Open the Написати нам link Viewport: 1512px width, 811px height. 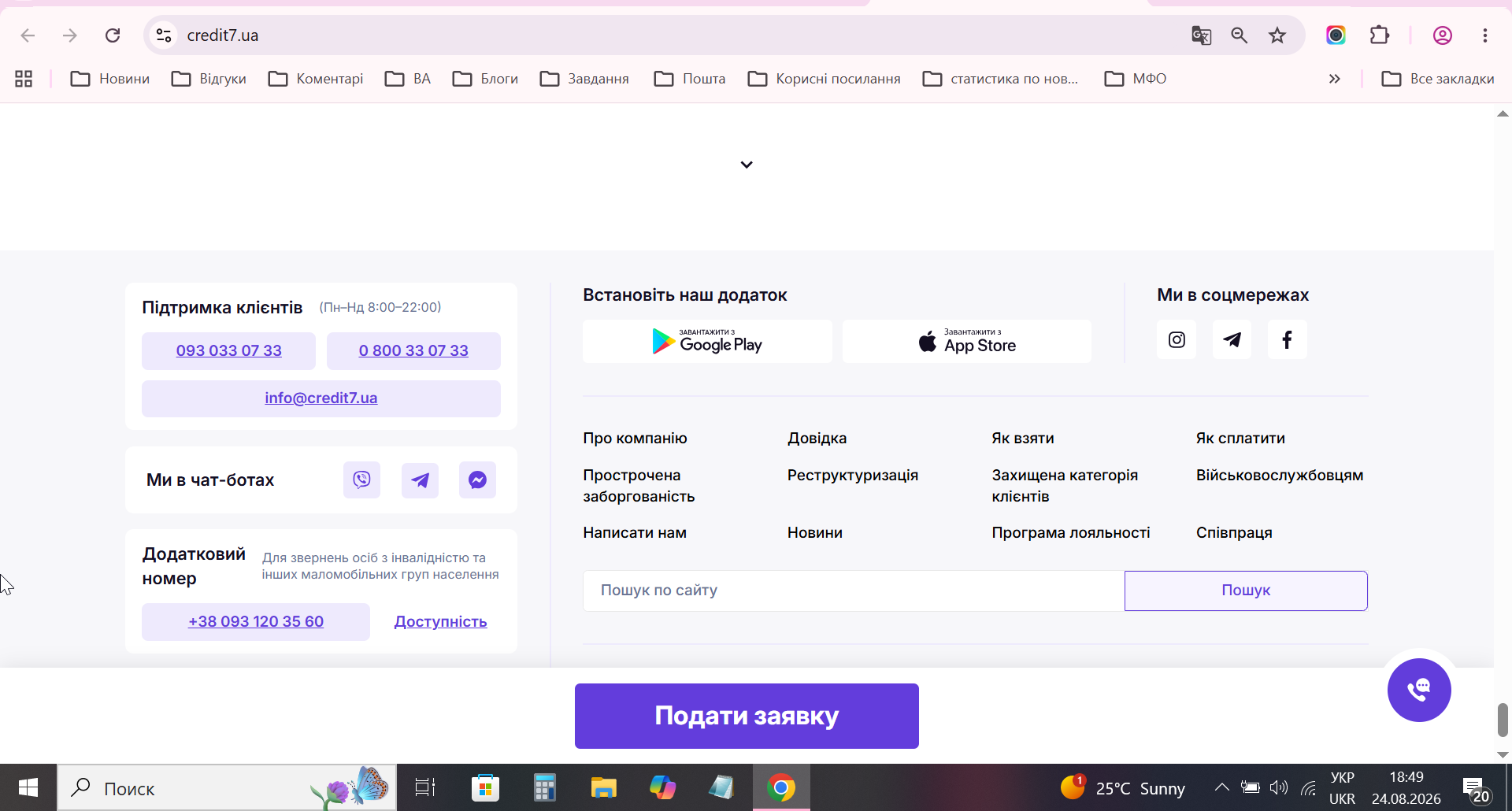(635, 532)
